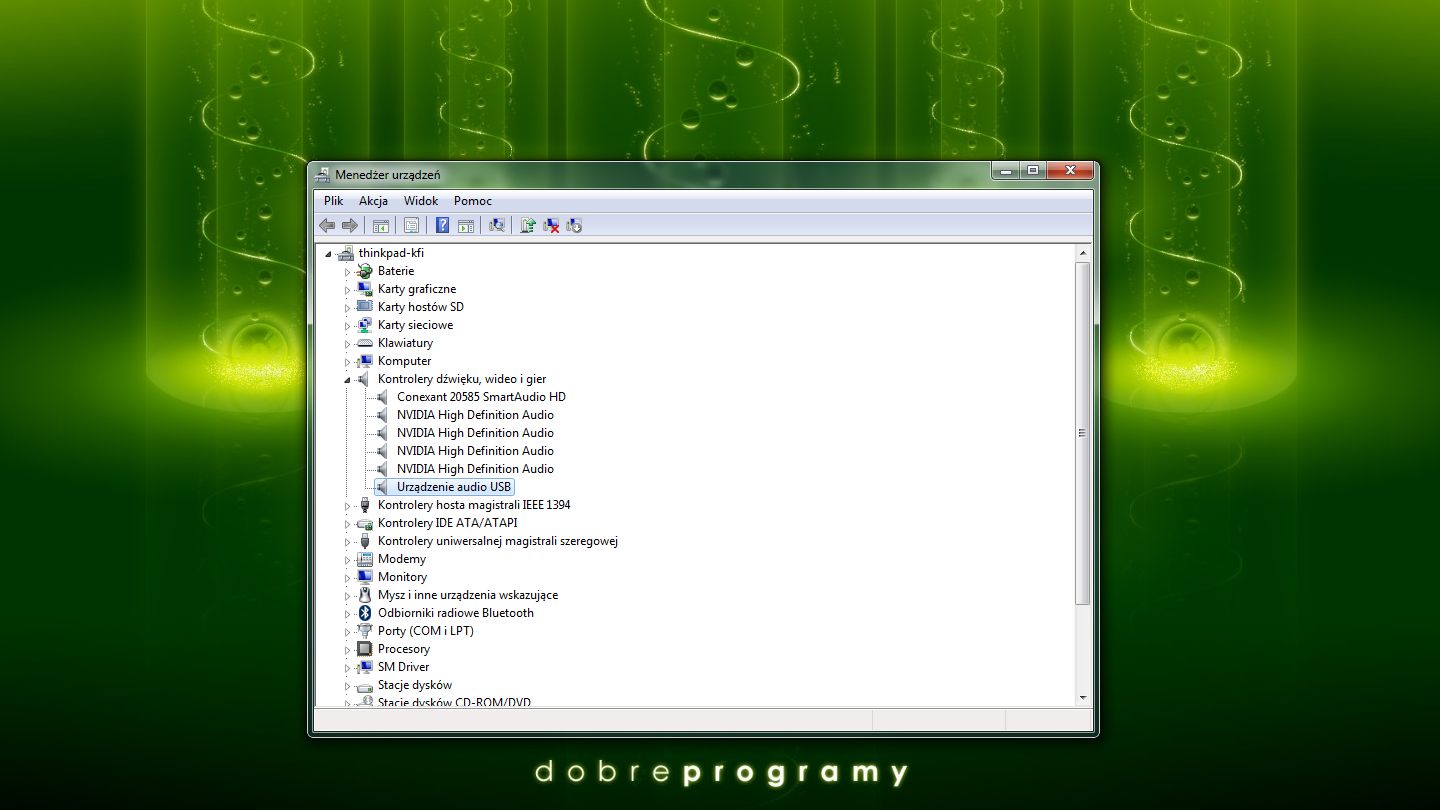Select the Stacje dysków label

(x=415, y=685)
